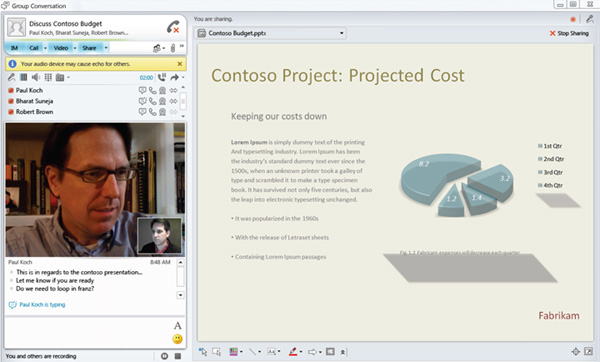Open the color picker swatch in annotation toolbar
Image resolution: width=600 pixels, height=362 pixels.
point(233,351)
